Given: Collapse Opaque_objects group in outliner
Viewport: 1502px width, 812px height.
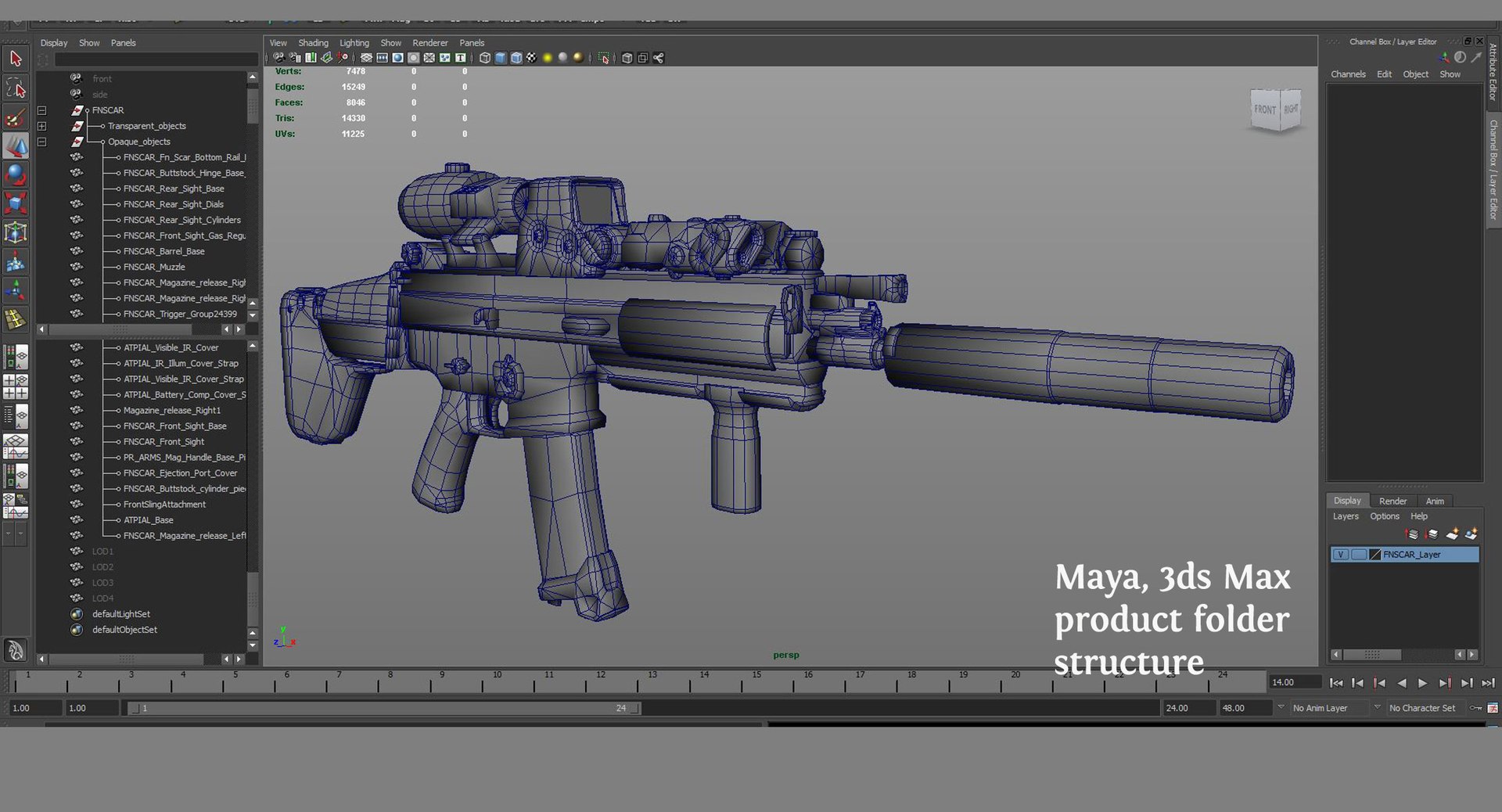Looking at the screenshot, I should [42, 142].
